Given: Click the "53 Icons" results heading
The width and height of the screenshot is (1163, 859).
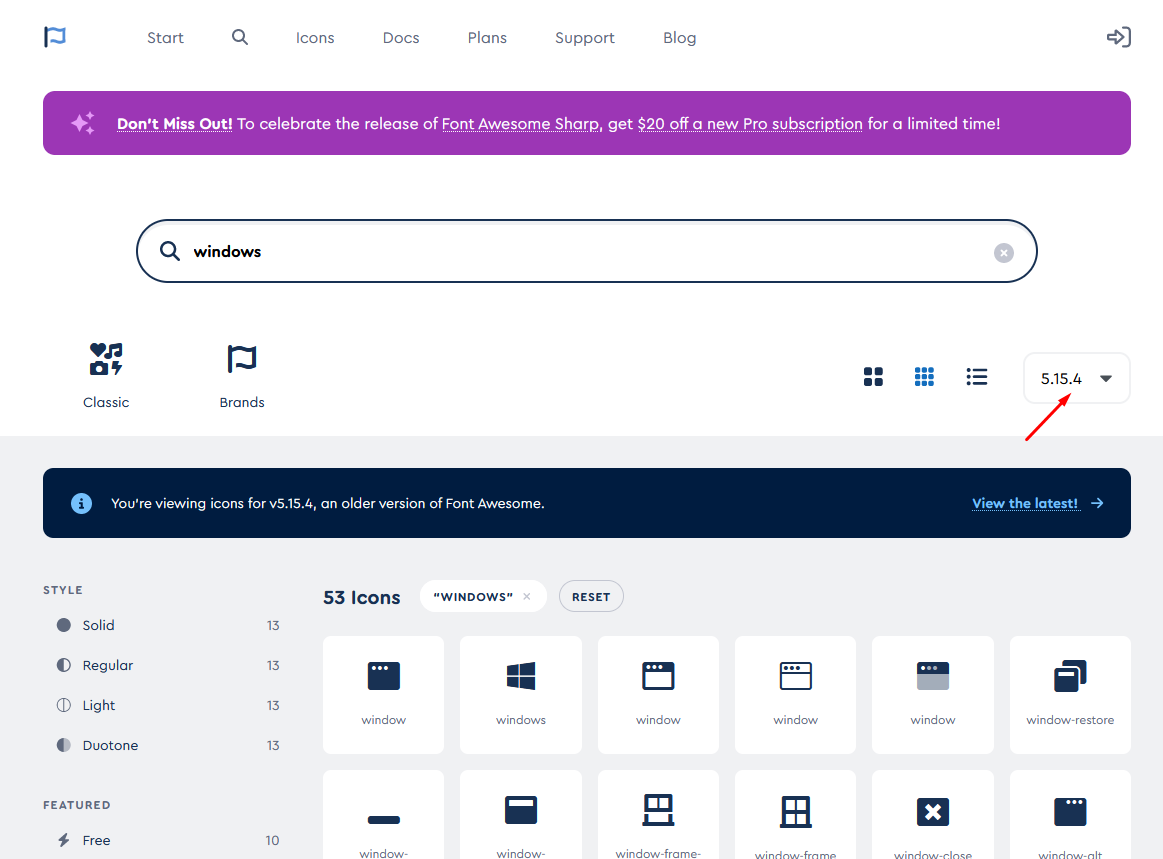Looking at the screenshot, I should coord(362,597).
